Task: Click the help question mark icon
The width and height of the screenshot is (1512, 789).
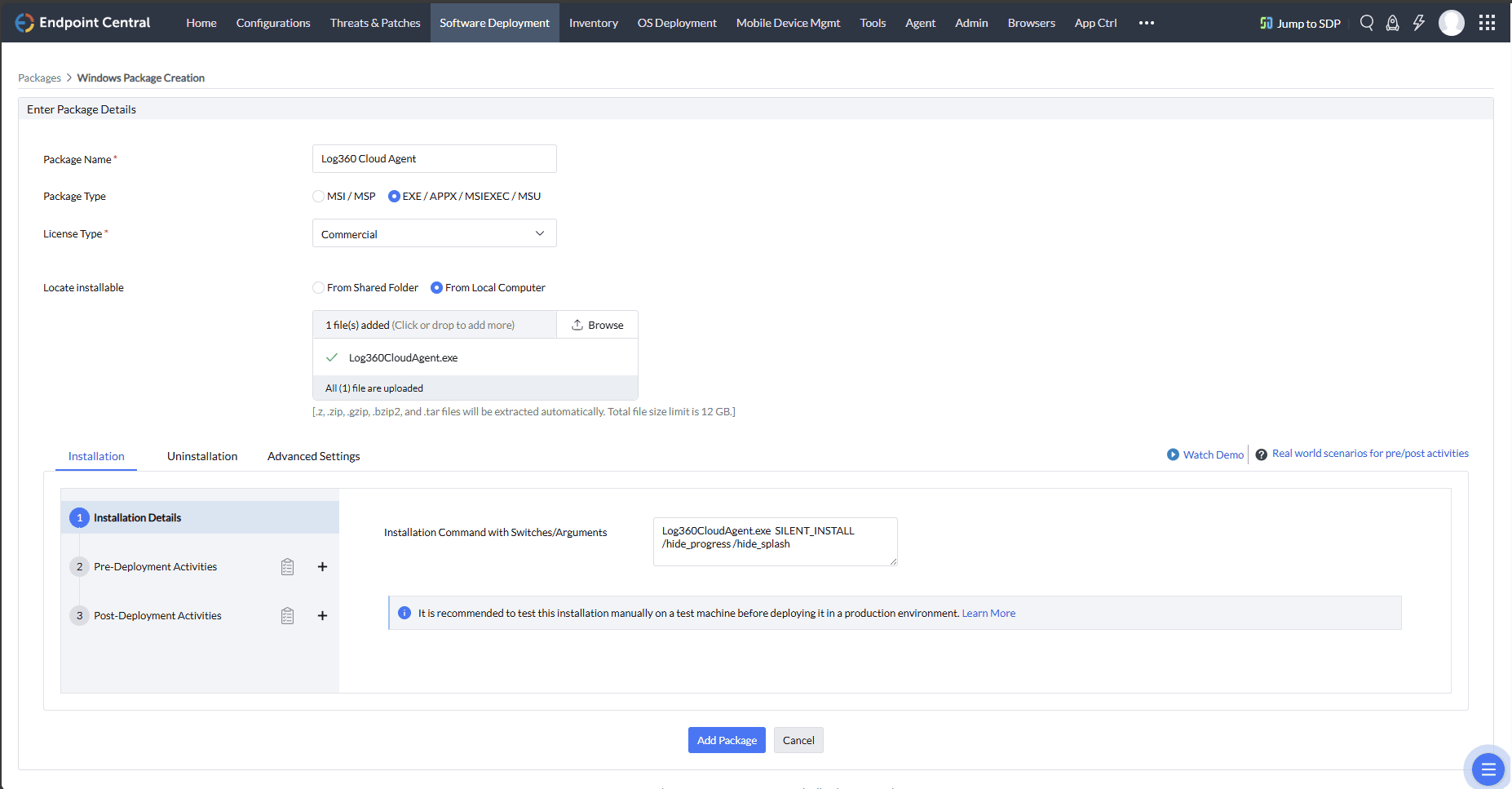Action: (1261, 454)
